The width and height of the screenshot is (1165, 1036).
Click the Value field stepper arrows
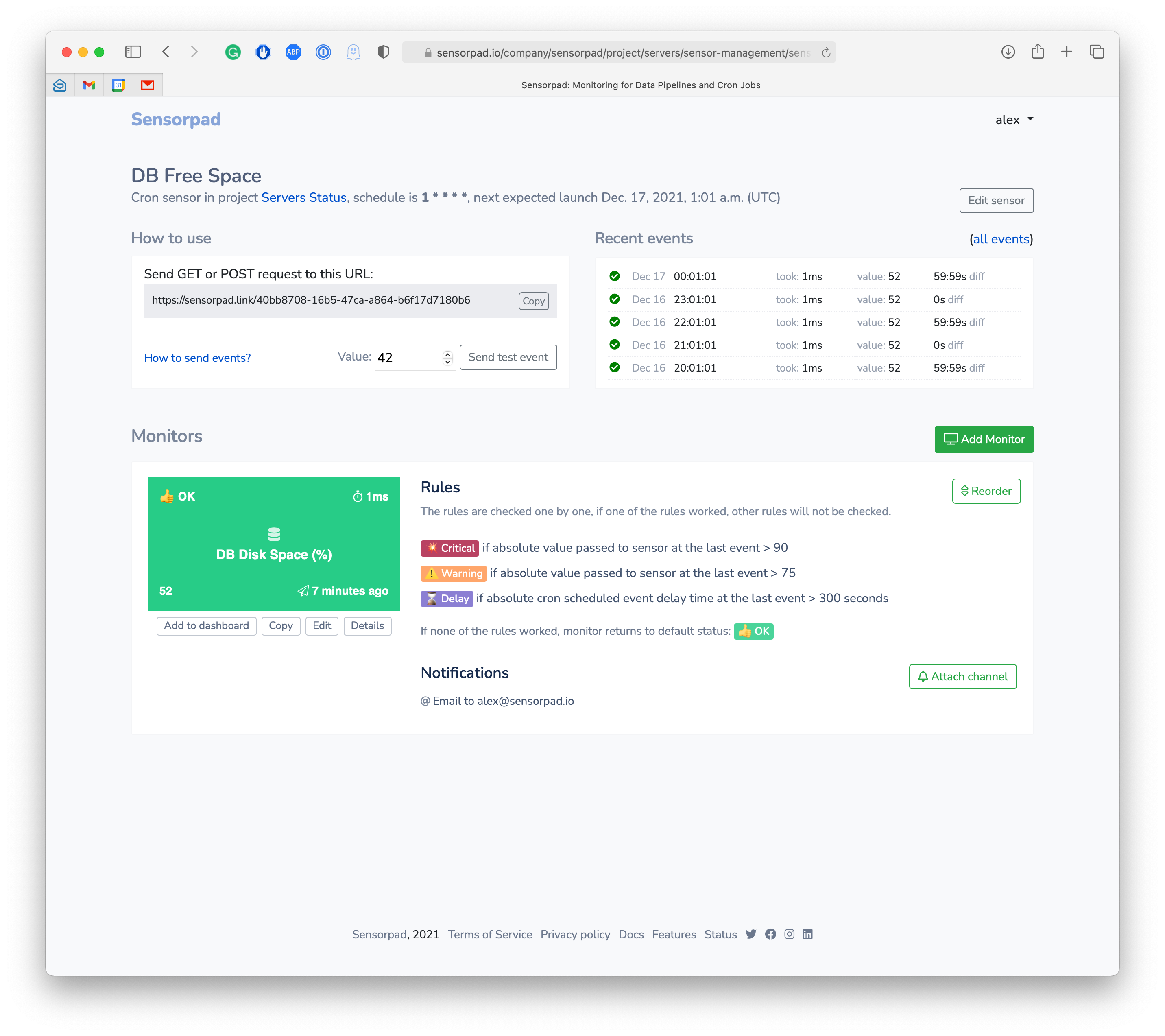click(448, 358)
